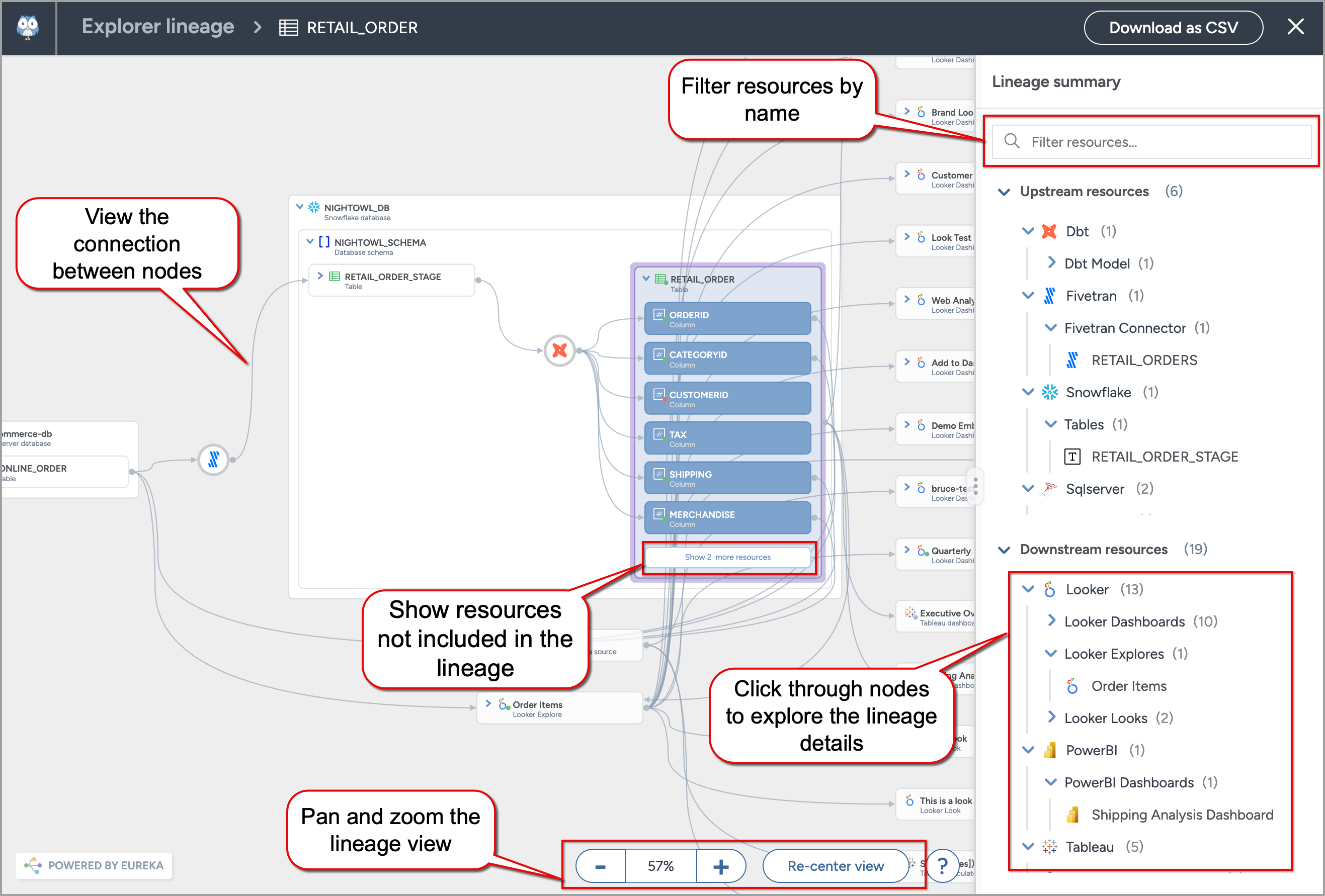Select the ORDERID column node

coord(727,319)
